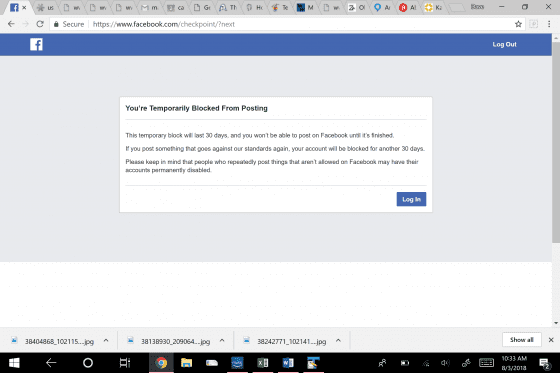Open Action Center notifications icon
The width and height of the screenshot is (560, 373).
pos(545,363)
